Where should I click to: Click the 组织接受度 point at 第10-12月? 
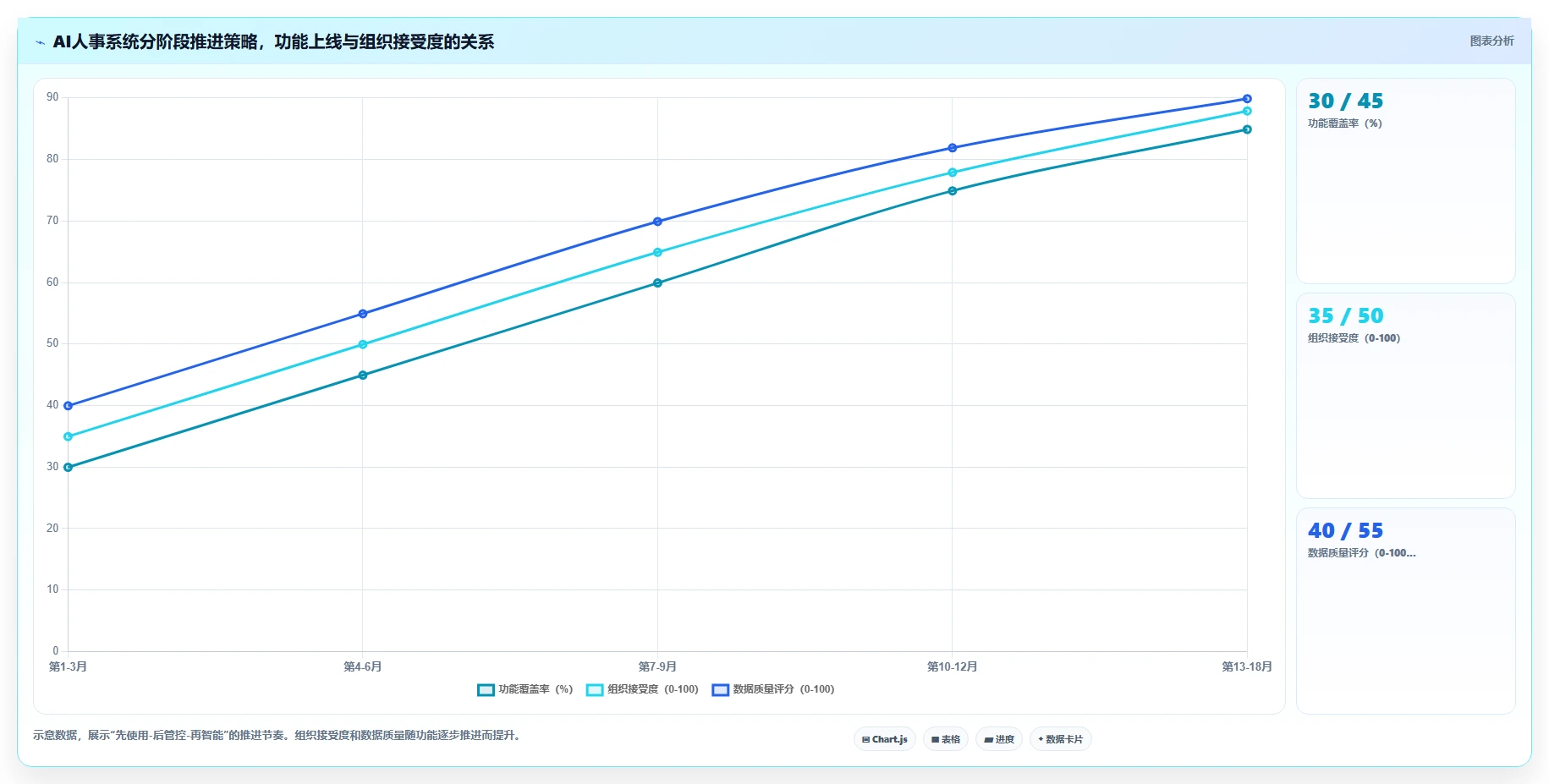coord(953,173)
